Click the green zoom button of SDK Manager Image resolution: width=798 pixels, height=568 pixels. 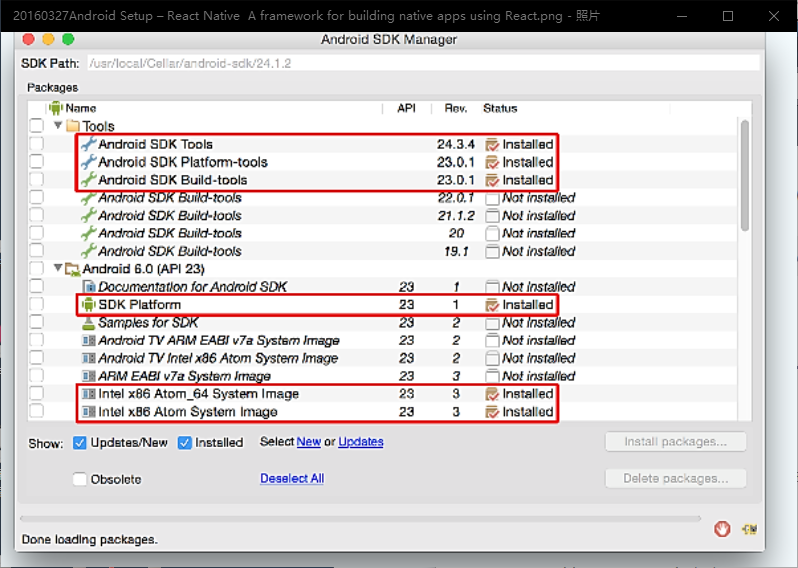click(68, 39)
